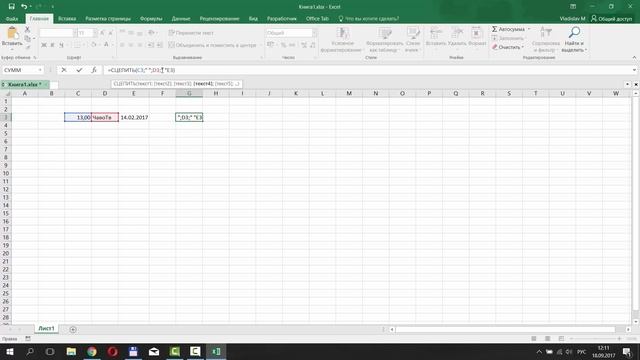Select the Лист1 sheet tab
This screenshot has width=640, height=360.
[46, 329]
